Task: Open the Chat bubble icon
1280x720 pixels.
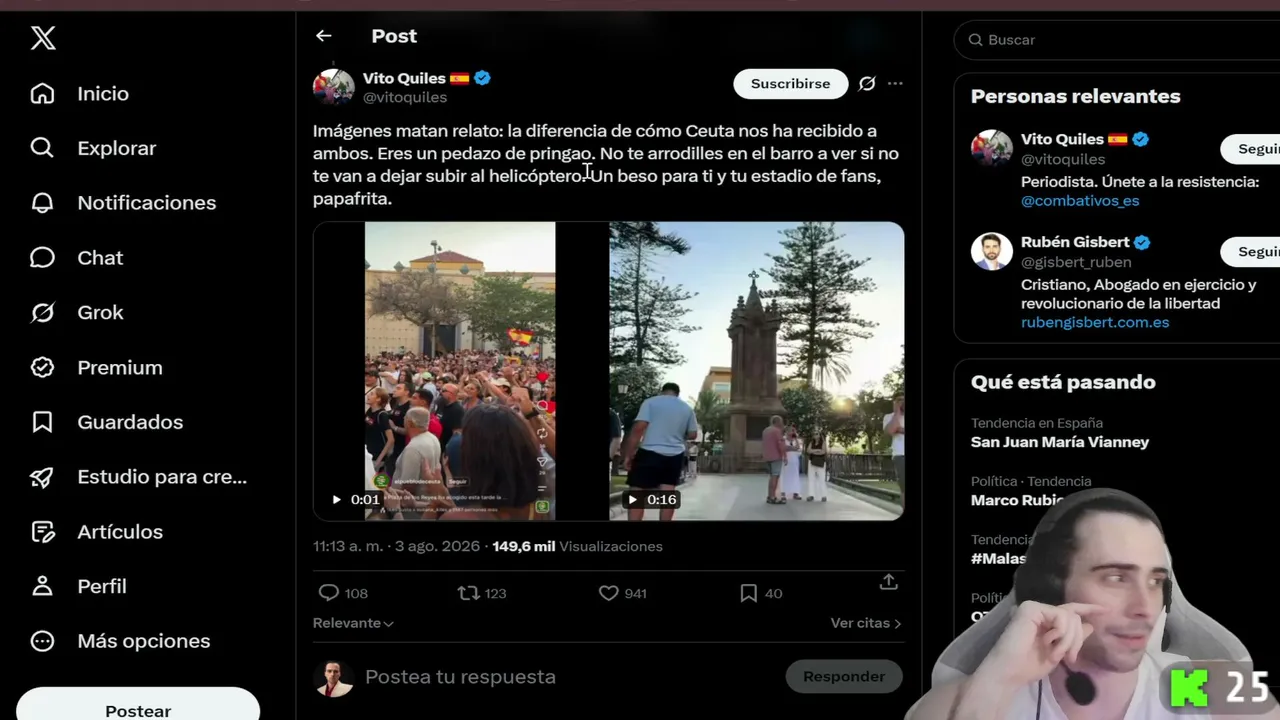Action: click(x=42, y=258)
